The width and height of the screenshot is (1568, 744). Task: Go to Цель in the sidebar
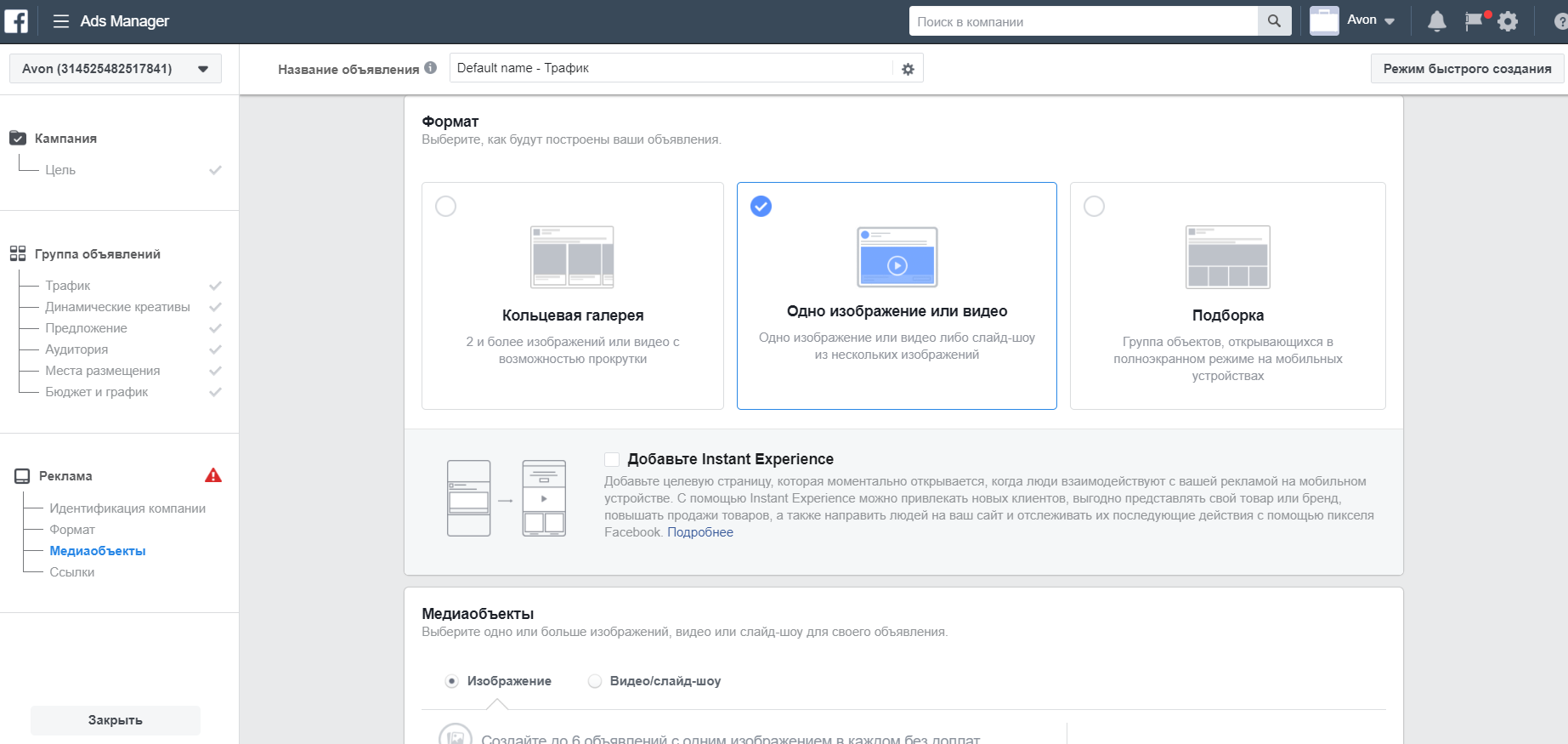pos(60,170)
